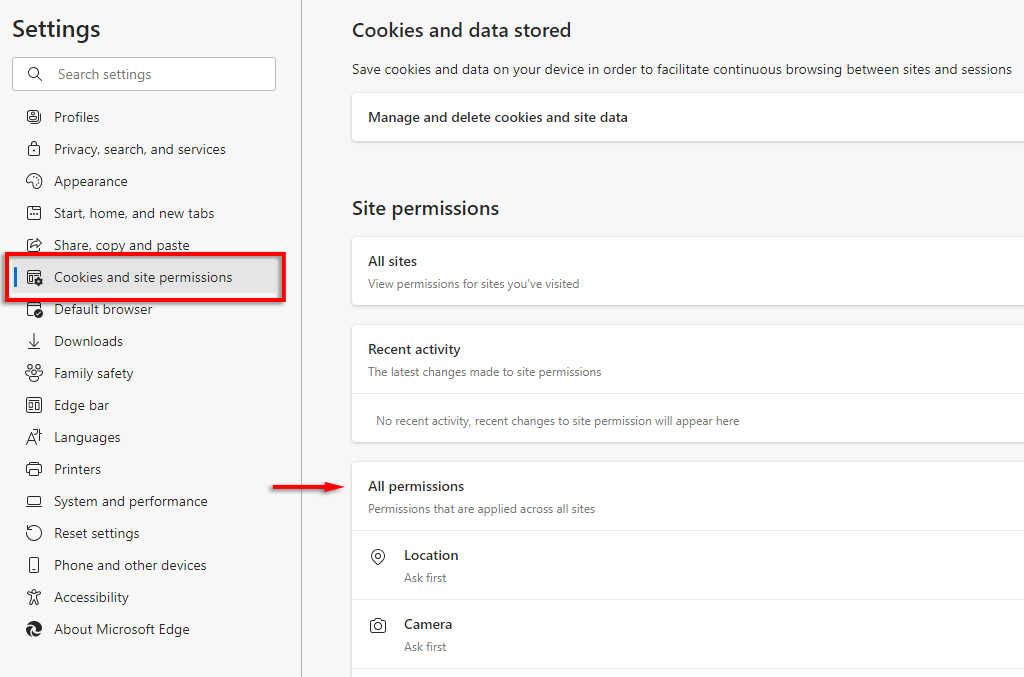Open Phone and other devices settings
The width and height of the screenshot is (1024, 677).
(x=130, y=565)
